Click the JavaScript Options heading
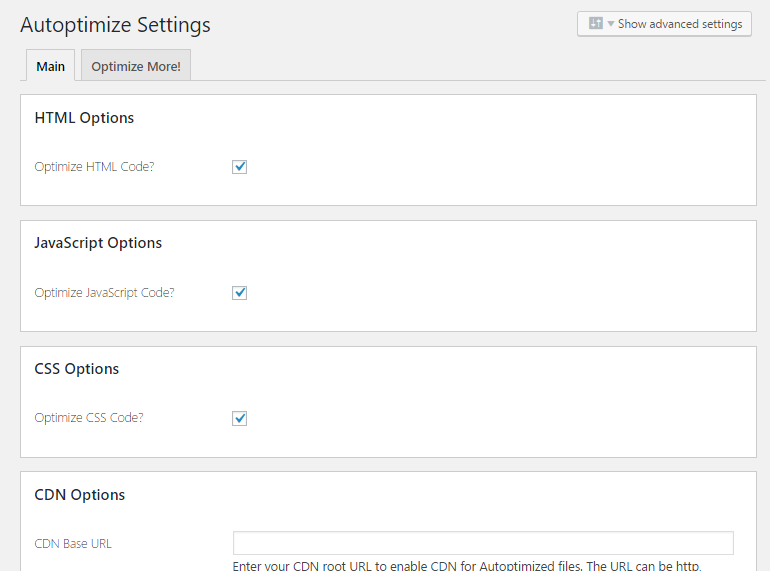770x571 pixels. tap(98, 243)
